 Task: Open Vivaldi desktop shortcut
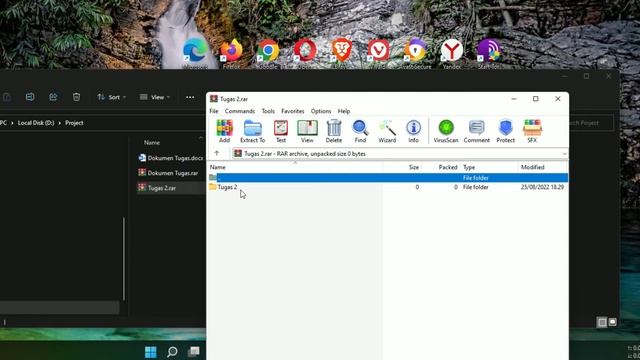point(378,53)
